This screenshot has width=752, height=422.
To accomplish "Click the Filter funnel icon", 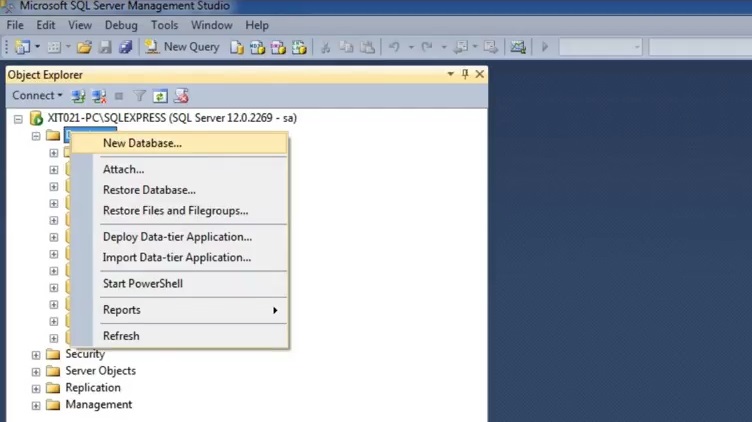I will [x=140, y=96].
